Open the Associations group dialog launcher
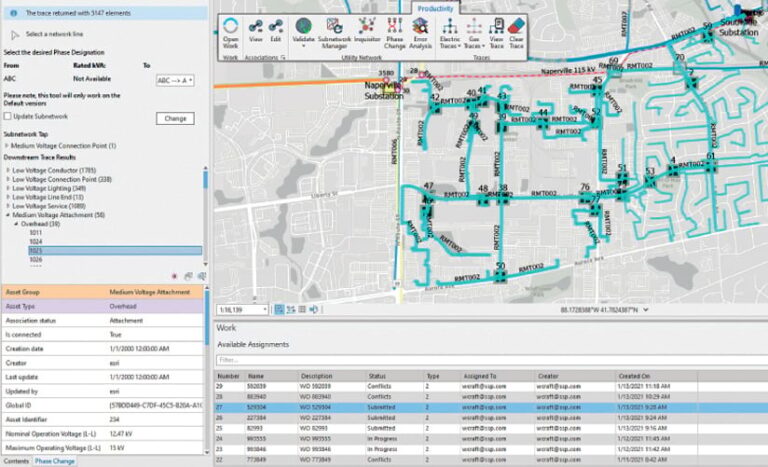Screen dimensions: 768x467 click(x=283, y=58)
